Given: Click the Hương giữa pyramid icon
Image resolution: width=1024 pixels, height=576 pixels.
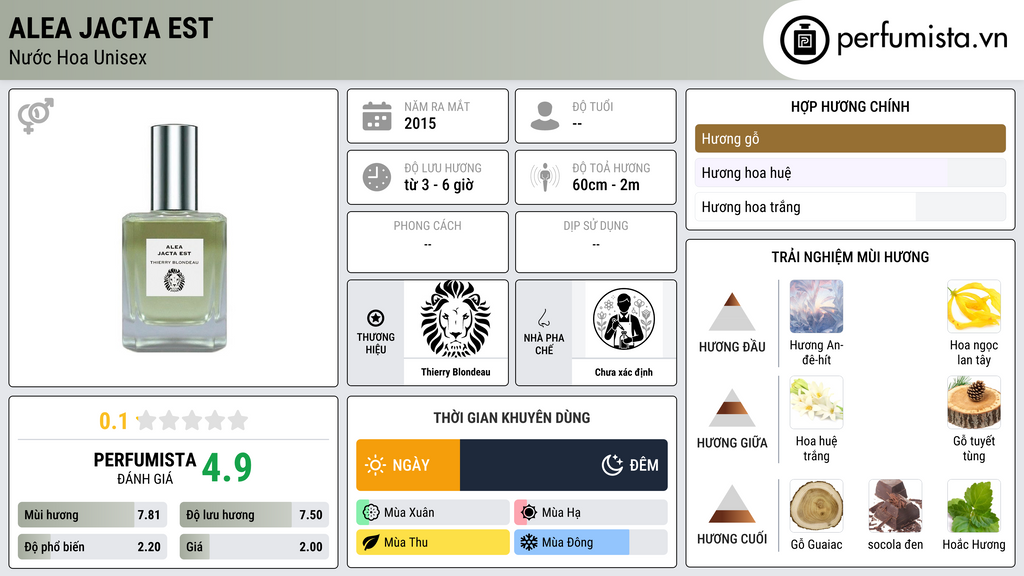Looking at the screenshot, I should 732,408.
